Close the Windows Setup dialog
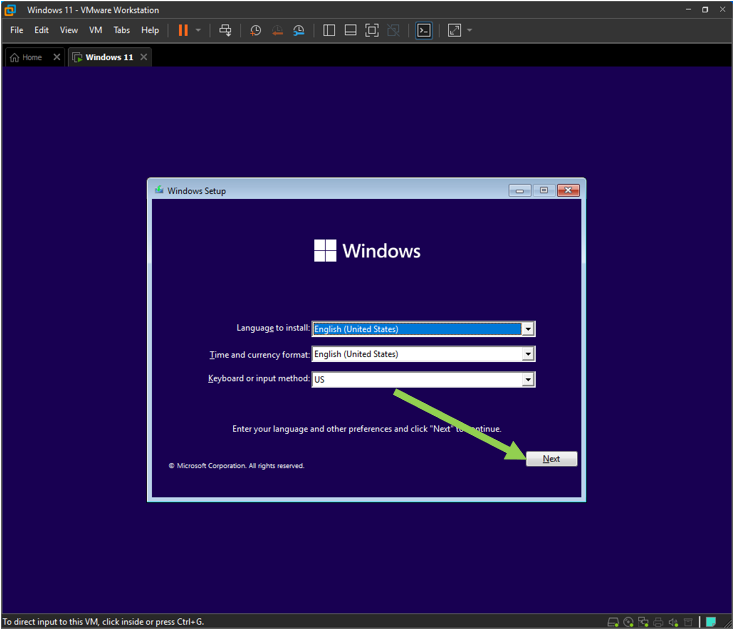 [x=568, y=190]
